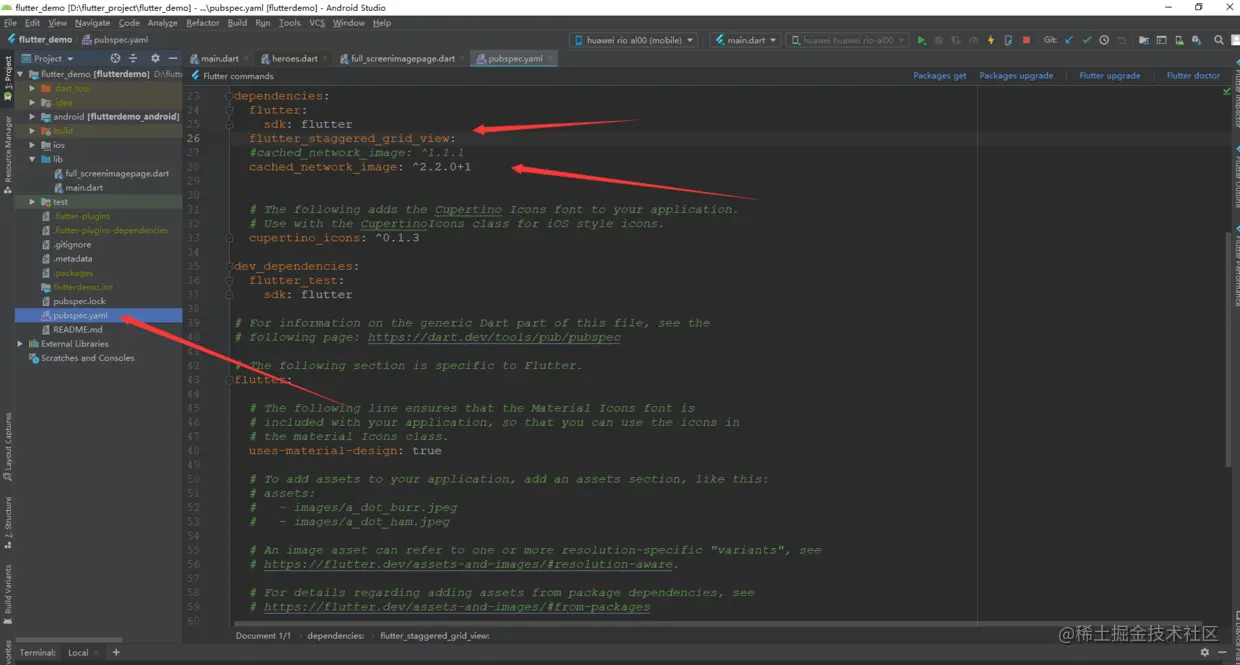1240x665 pixels.
Task: Open the Z: Structure side panel
Action: tap(8, 522)
